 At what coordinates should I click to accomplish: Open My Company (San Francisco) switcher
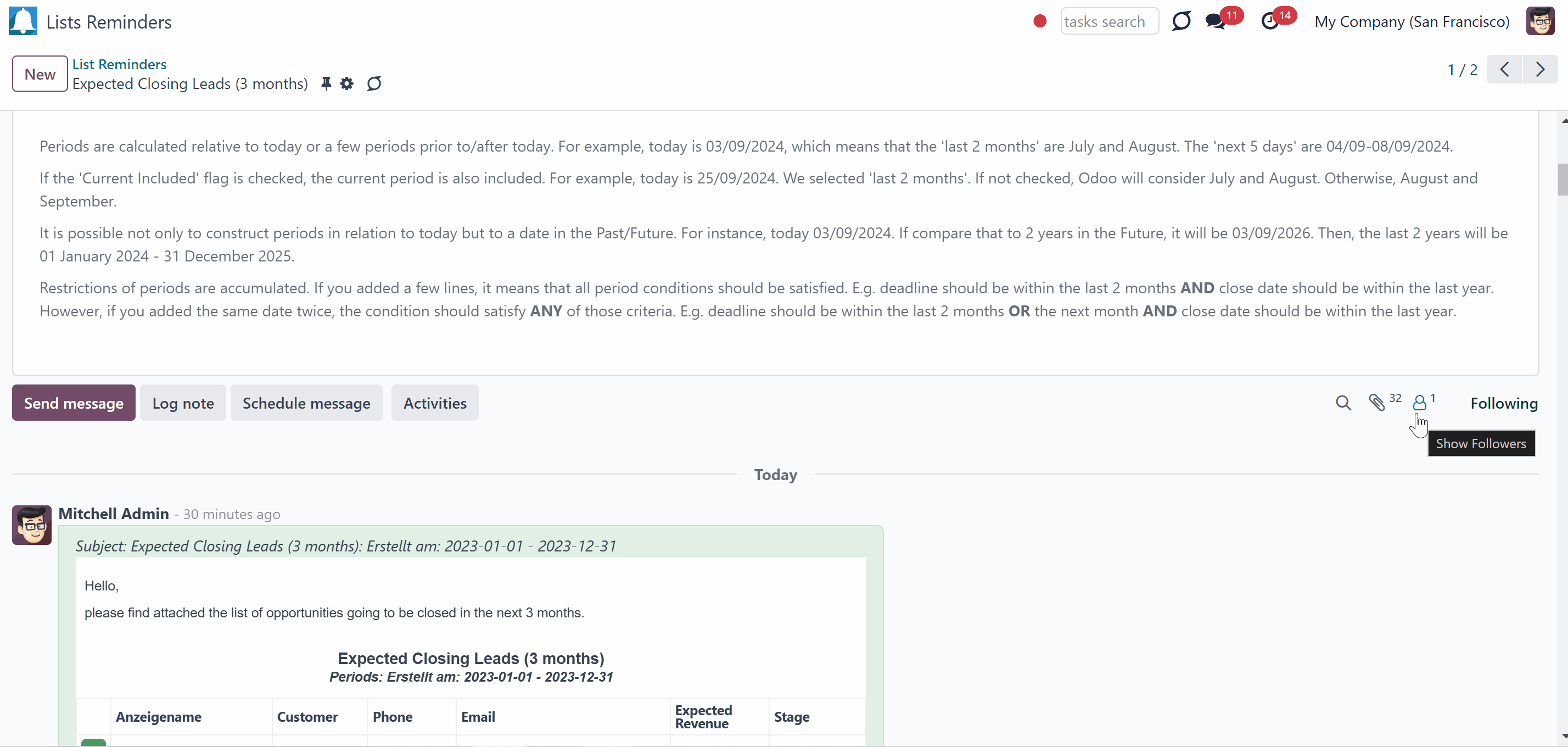point(1412,21)
